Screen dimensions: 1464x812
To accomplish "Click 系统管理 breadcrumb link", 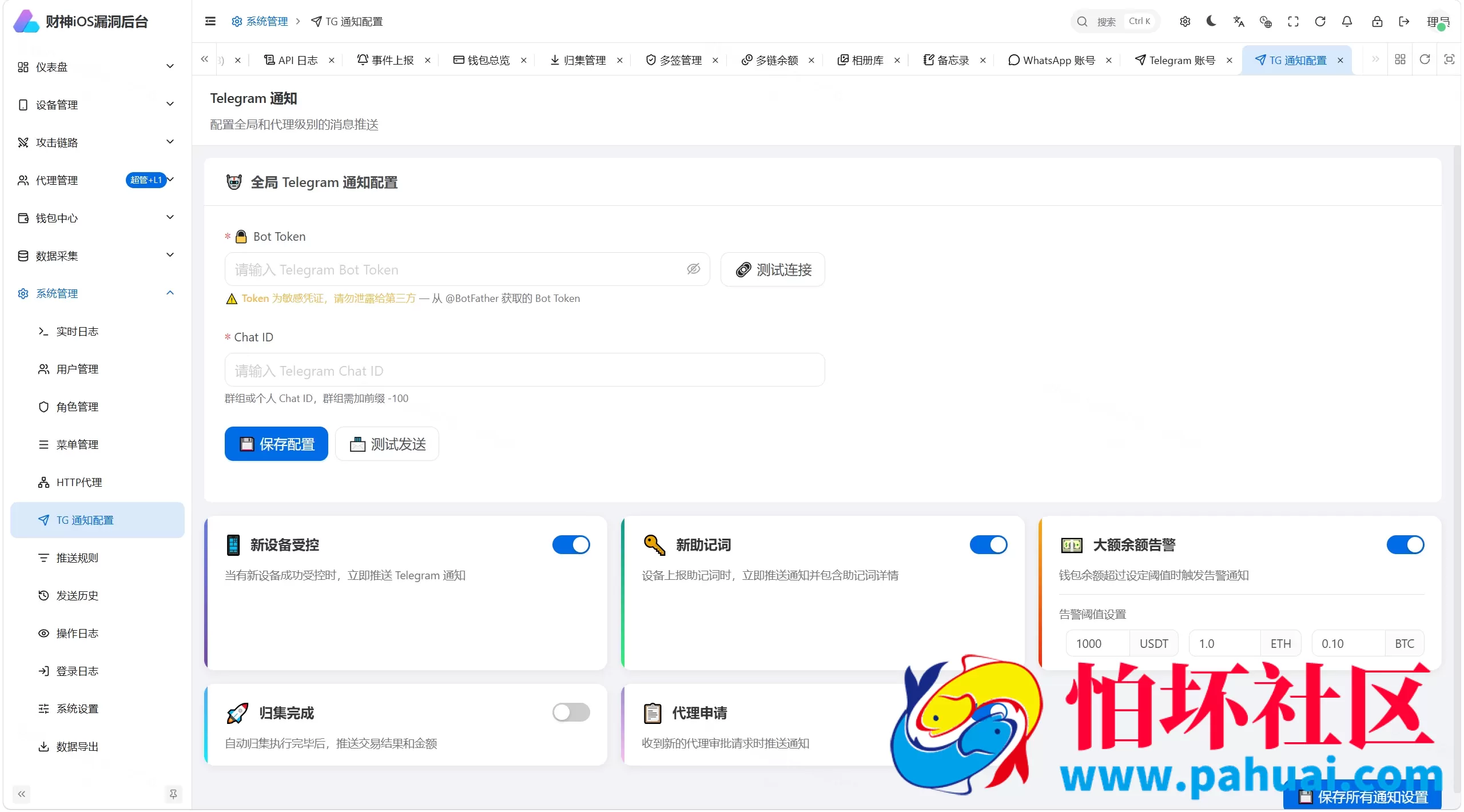I will 260,21.
